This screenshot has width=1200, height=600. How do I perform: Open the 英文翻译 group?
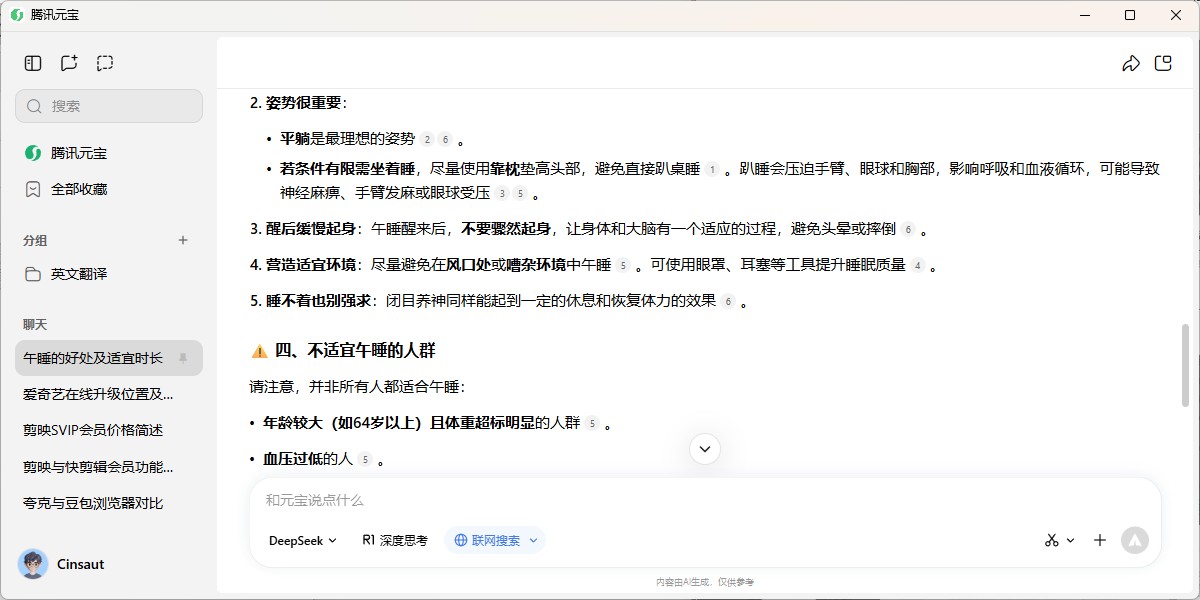coord(79,274)
